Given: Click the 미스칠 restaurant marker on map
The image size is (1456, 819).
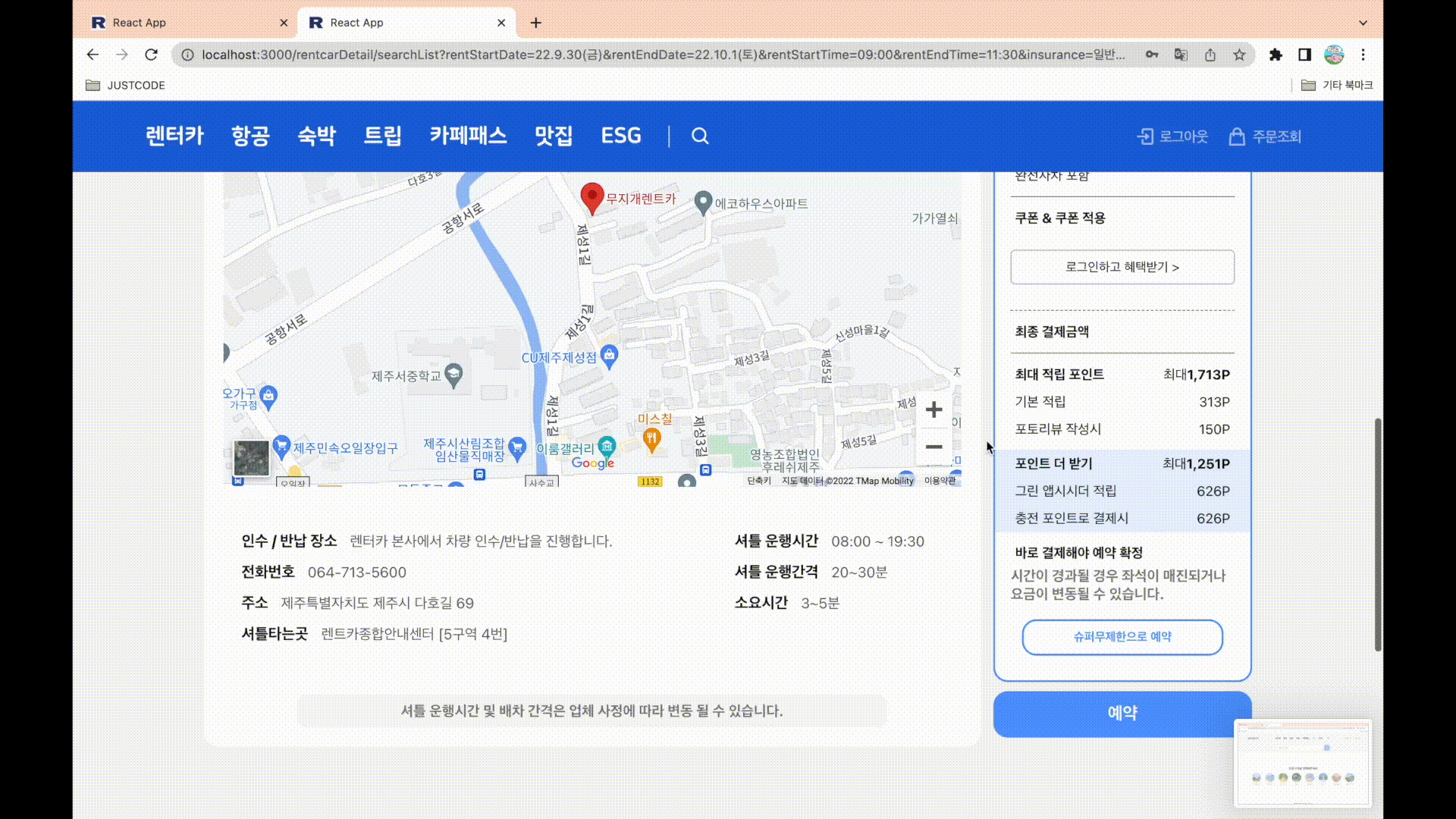Looking at the screenshot, I should pyautogui.click(x=651, y=438).
